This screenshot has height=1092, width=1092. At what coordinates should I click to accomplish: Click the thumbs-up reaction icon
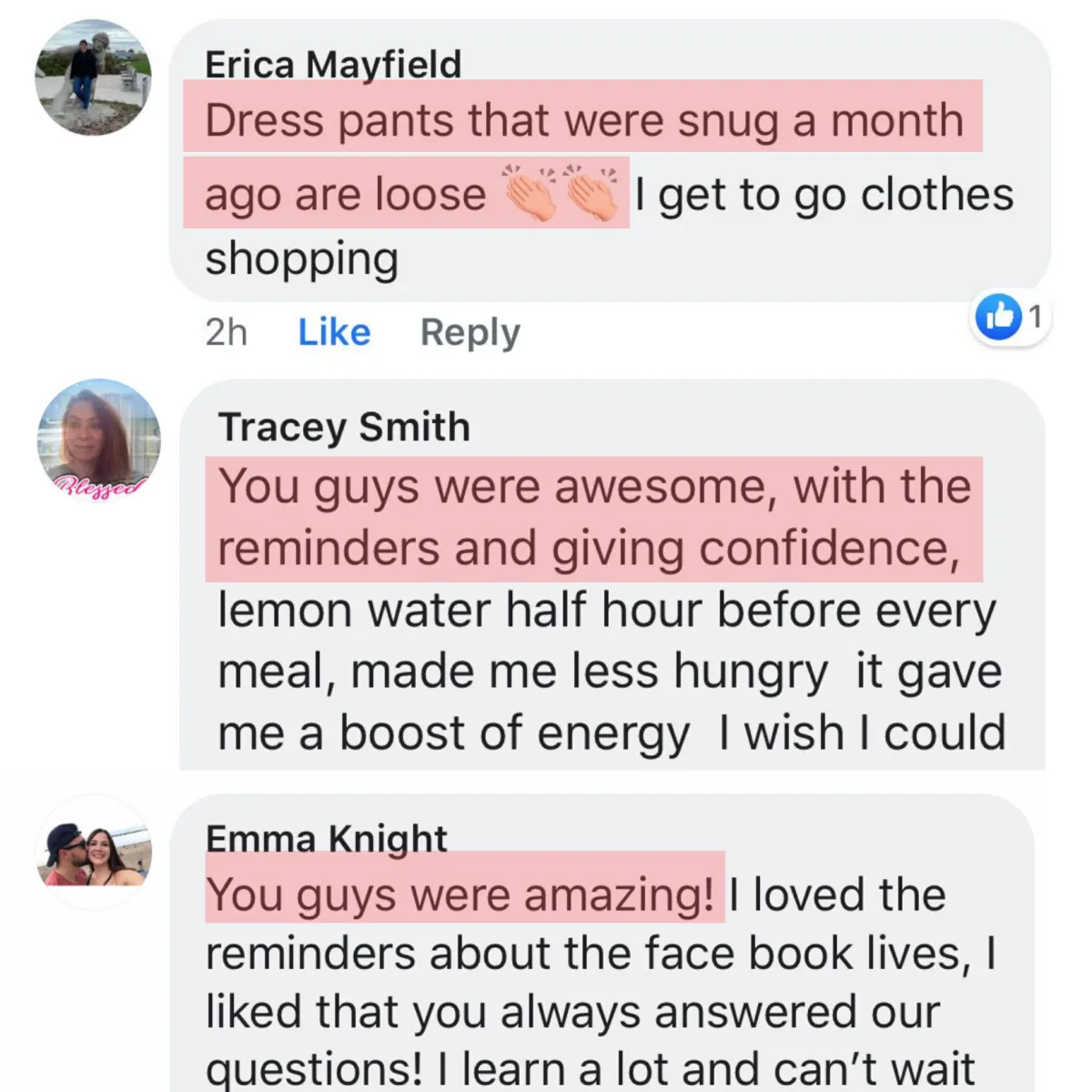[x=998, y=317]
